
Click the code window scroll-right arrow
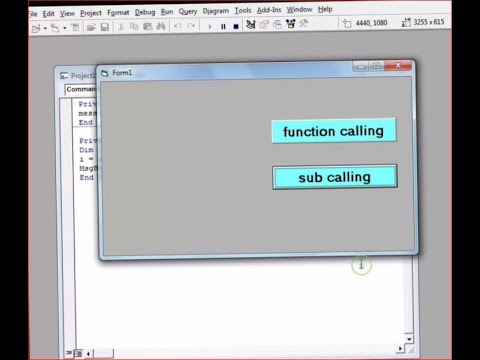coord(400,349)
